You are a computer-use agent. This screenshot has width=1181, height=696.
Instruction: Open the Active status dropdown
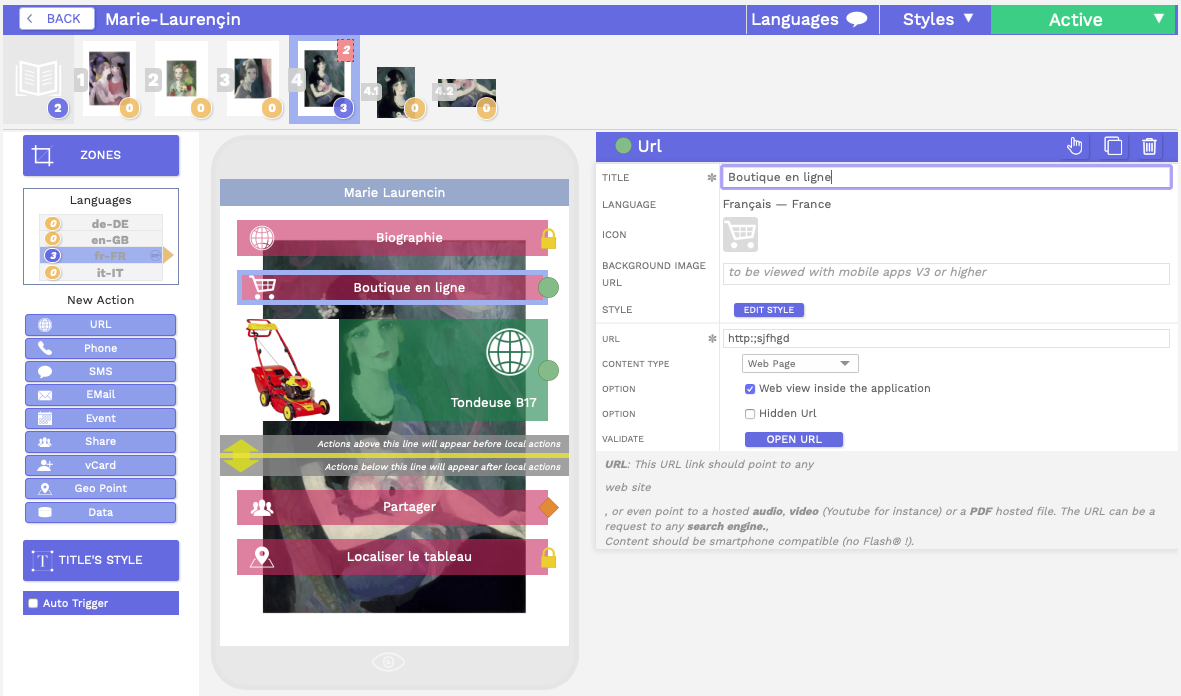[1083, 20]
